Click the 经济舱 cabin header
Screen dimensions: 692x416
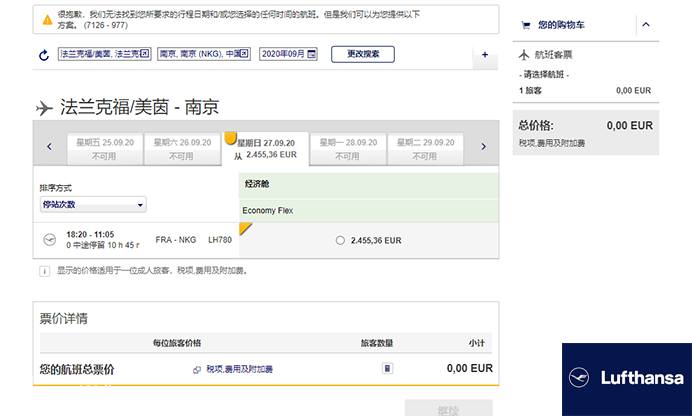pos(369,185)
